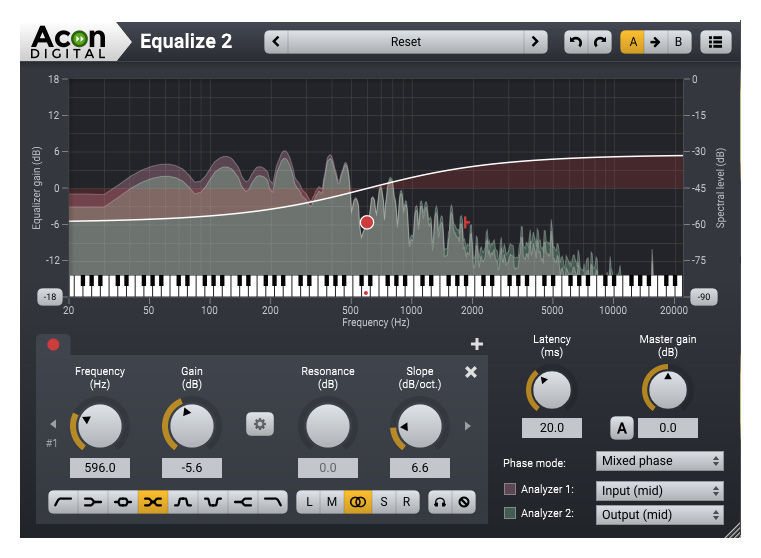The width and height of the screenshot is (761, 558).
Task: Remove the current band with X
Action: [x=471, y=372]
